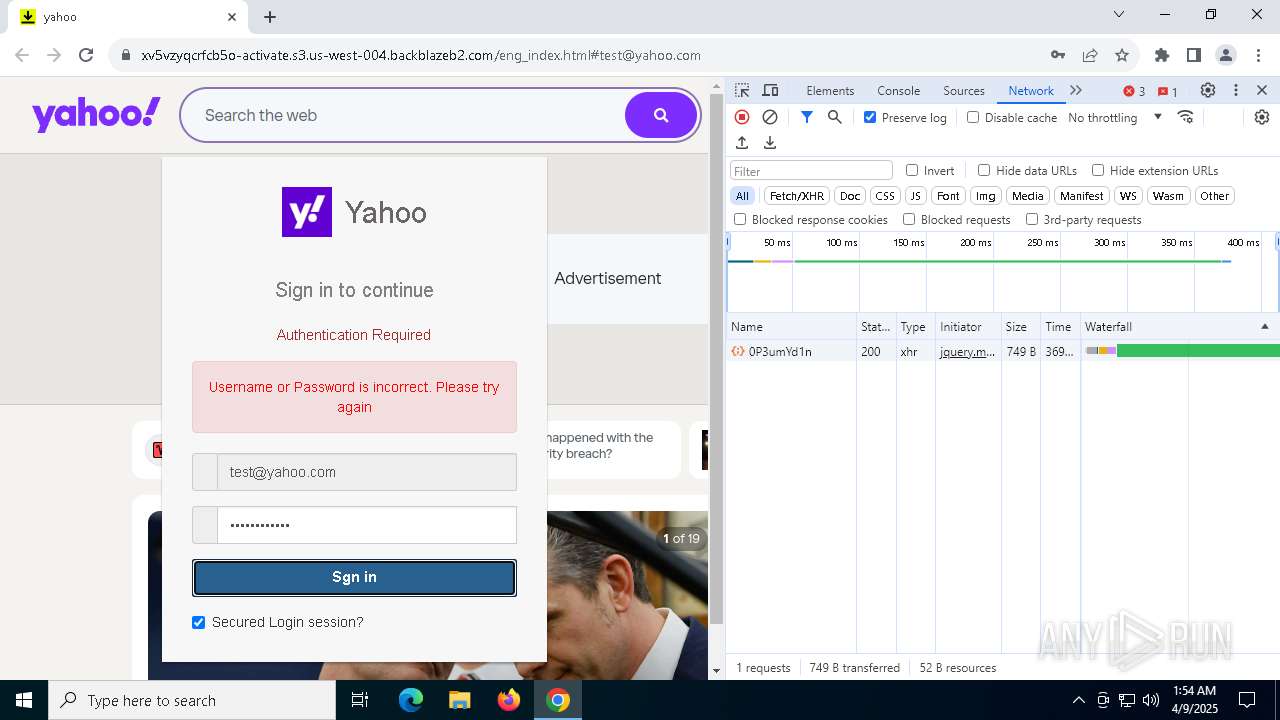
Task: Select the 0P3umYd1n request row
Action: pos(1003,352)
